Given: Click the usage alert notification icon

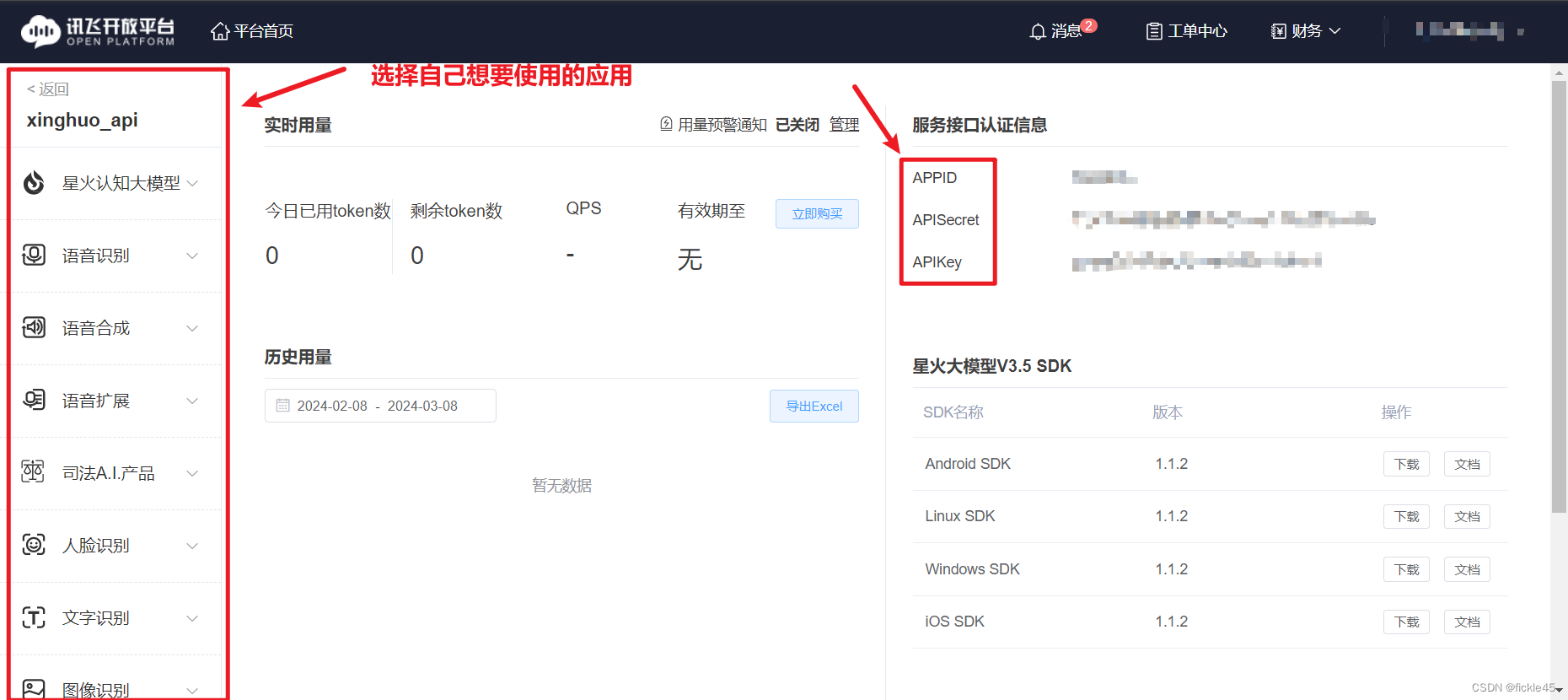Looking at the screenshot, I should pos(666,124).
